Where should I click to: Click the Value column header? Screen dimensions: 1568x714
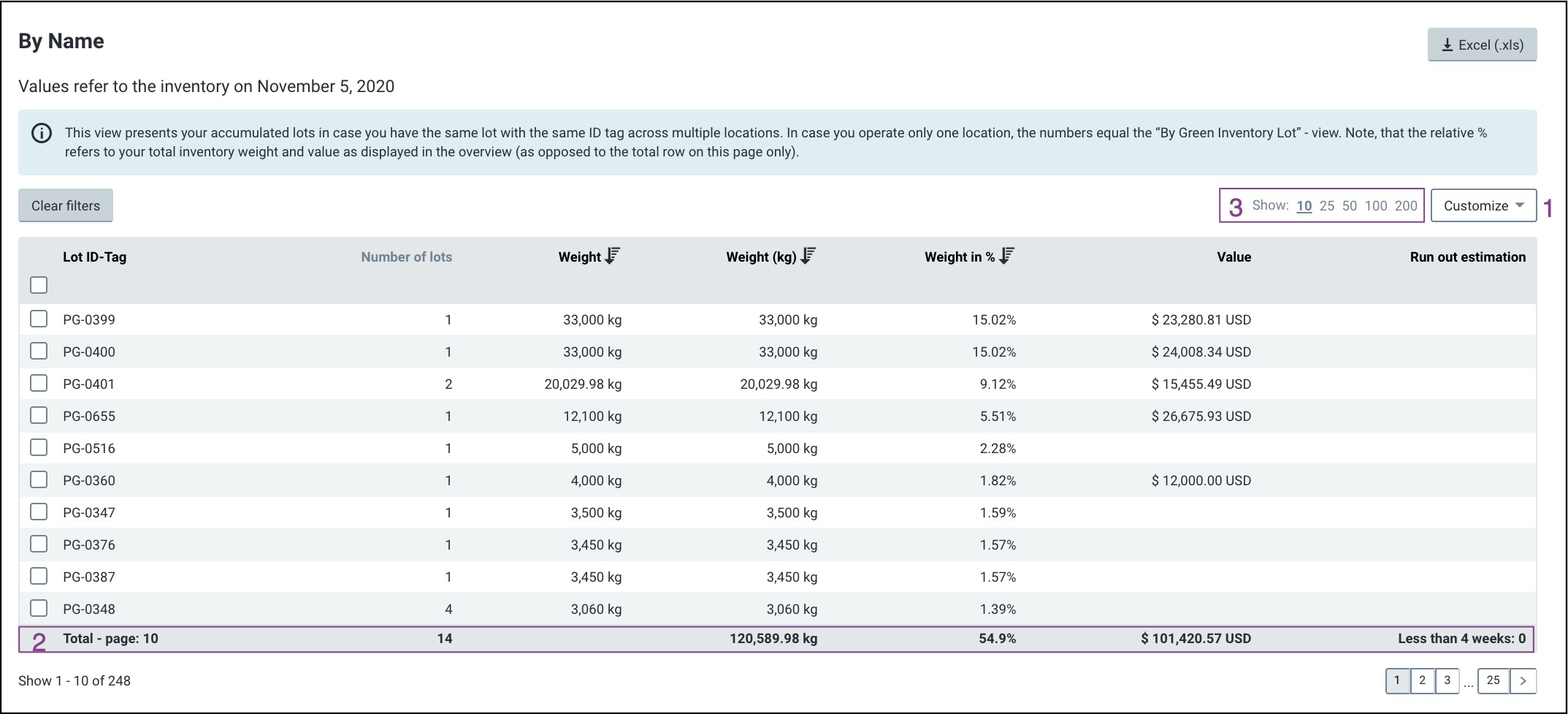tap(1234, 257)
